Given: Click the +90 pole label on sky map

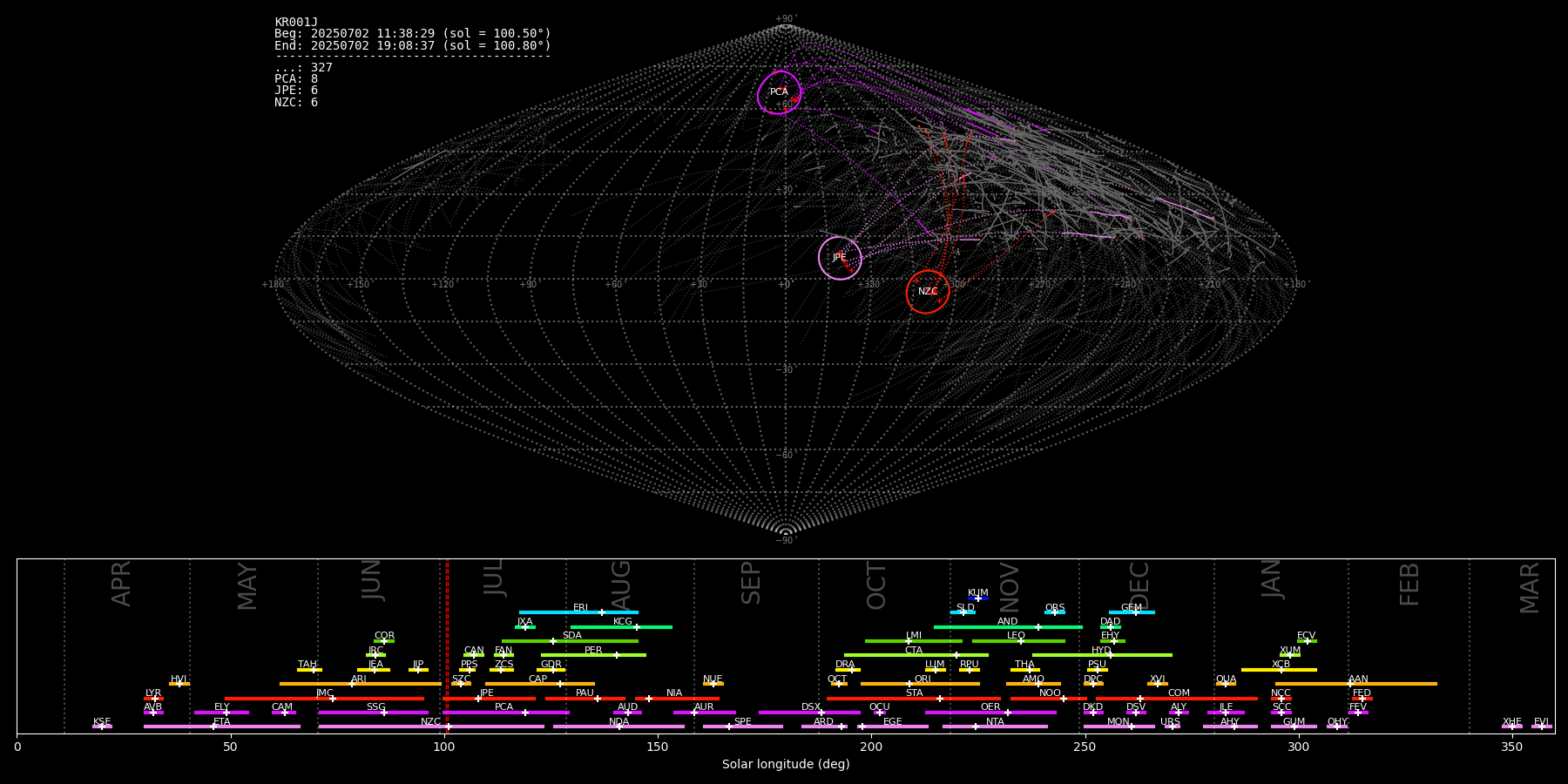Looking at the screenshot, I should coord(786,19).
